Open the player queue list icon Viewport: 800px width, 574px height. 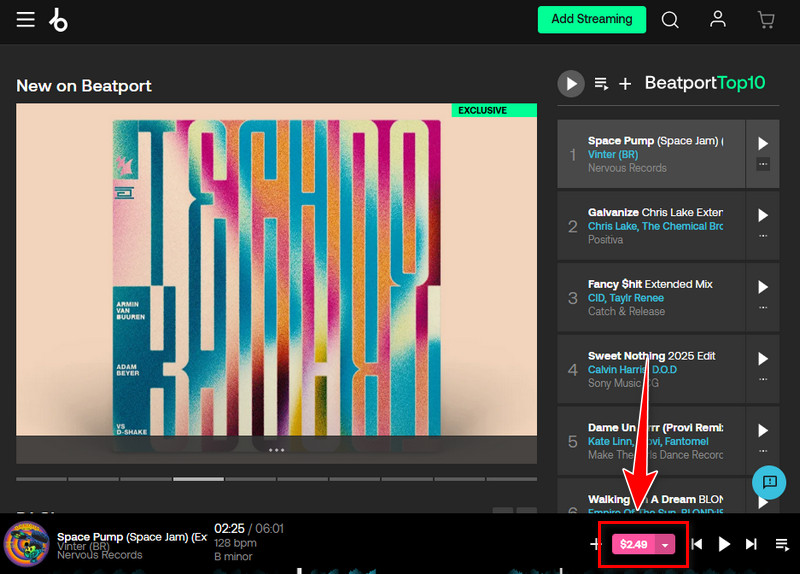coord(782,544)
